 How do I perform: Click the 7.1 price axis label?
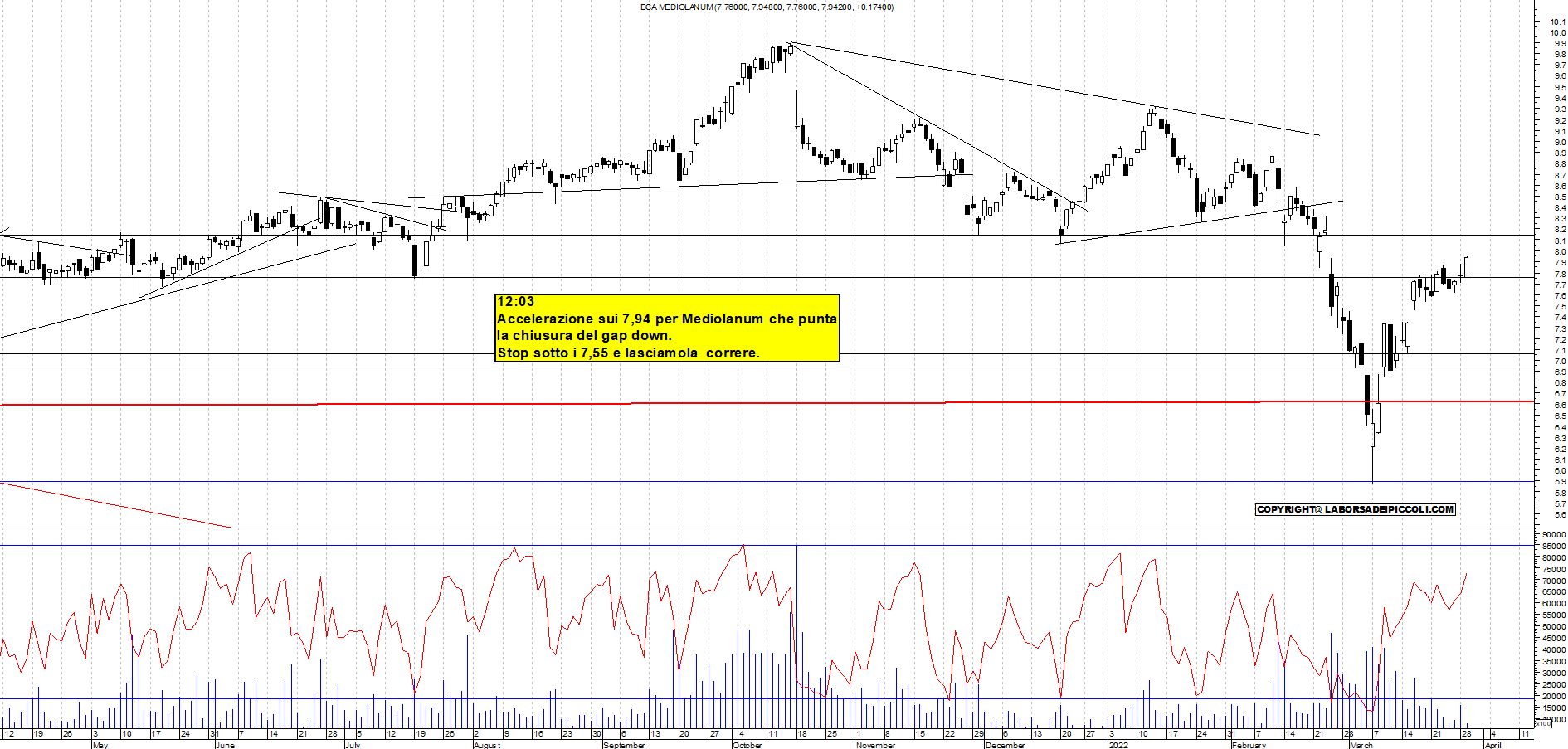pyautogui.click(x=1560, y=351)
